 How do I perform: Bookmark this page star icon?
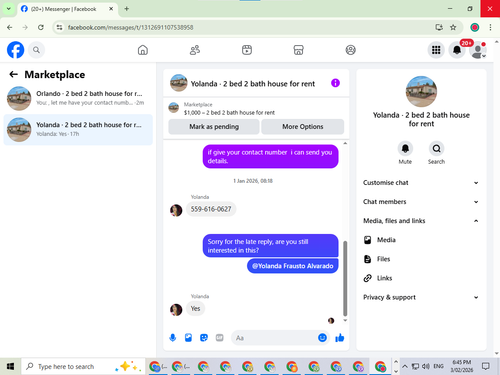453,27
